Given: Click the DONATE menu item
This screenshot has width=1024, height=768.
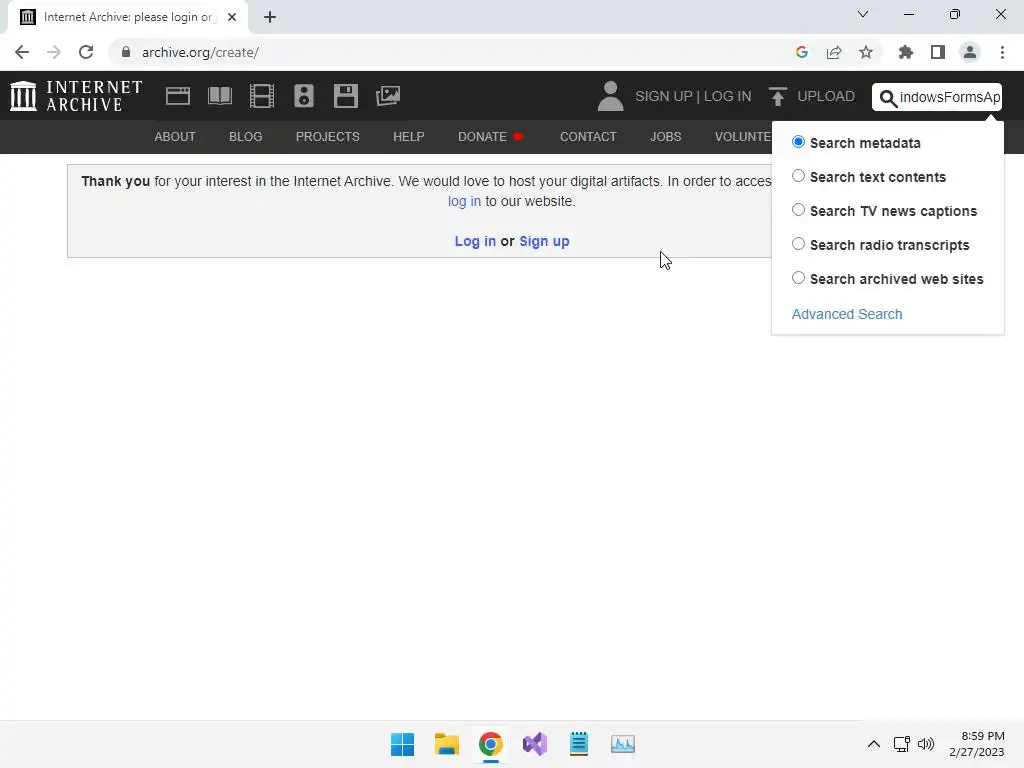Looking at the screenshot, I should click(x=490, y=136).
